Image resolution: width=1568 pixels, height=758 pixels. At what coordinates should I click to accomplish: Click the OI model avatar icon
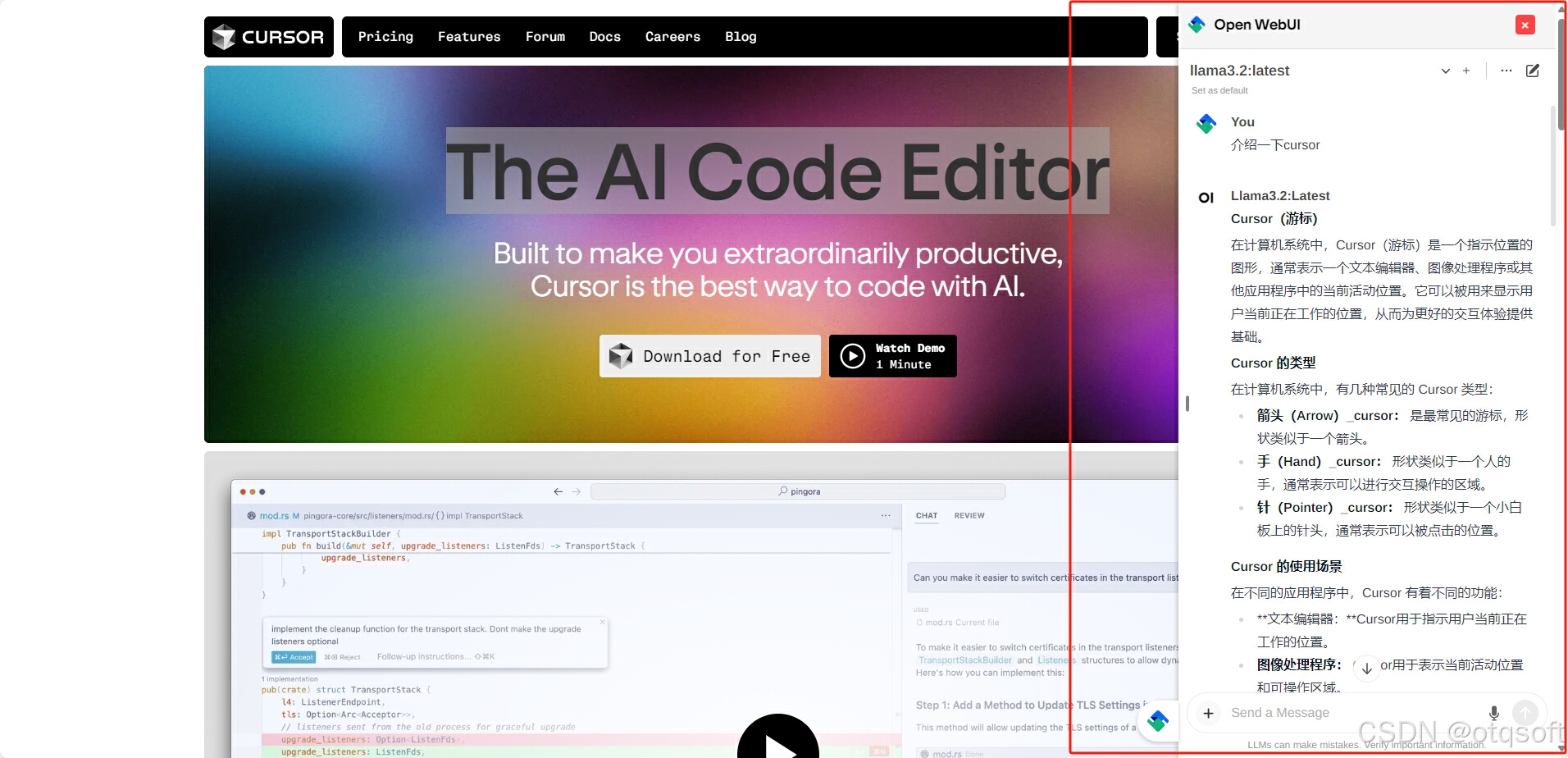click(x=1206, y=198)
